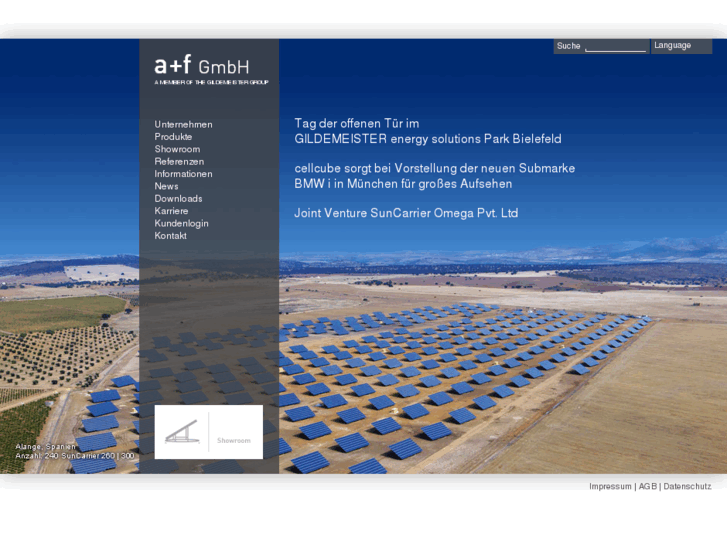Open the Kontakt page

coord(170,236)
